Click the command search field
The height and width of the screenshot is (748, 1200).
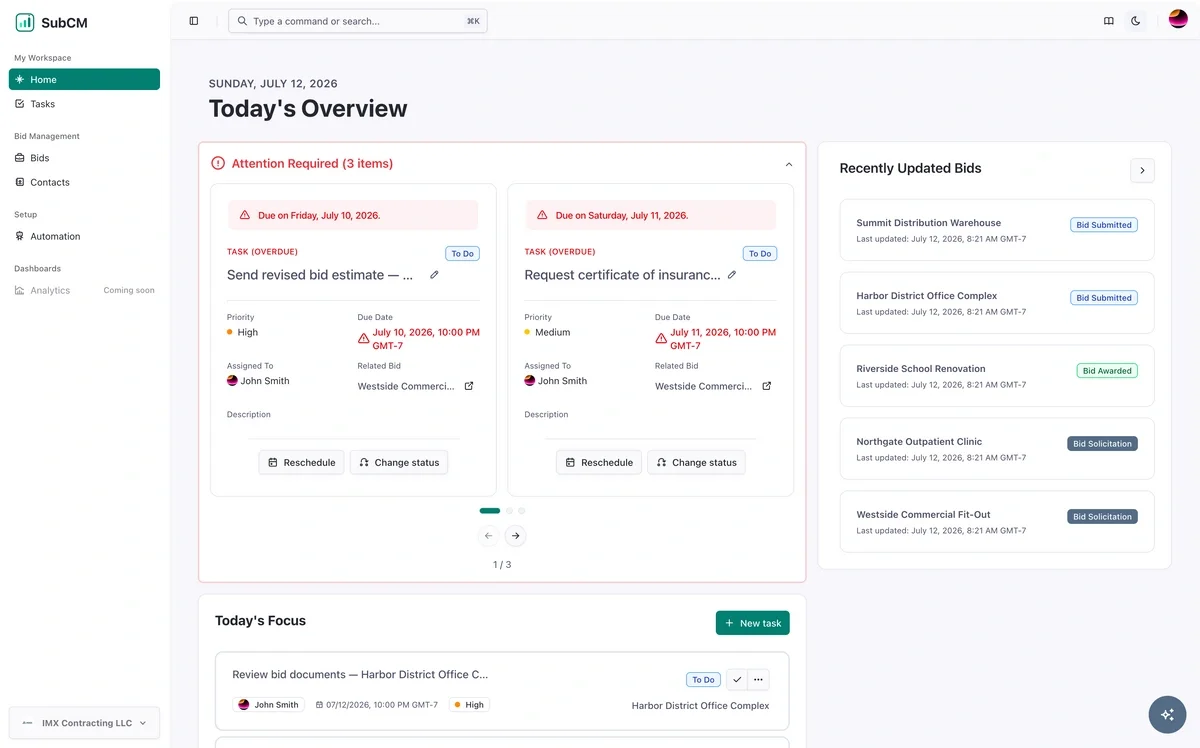click(358, 21)
